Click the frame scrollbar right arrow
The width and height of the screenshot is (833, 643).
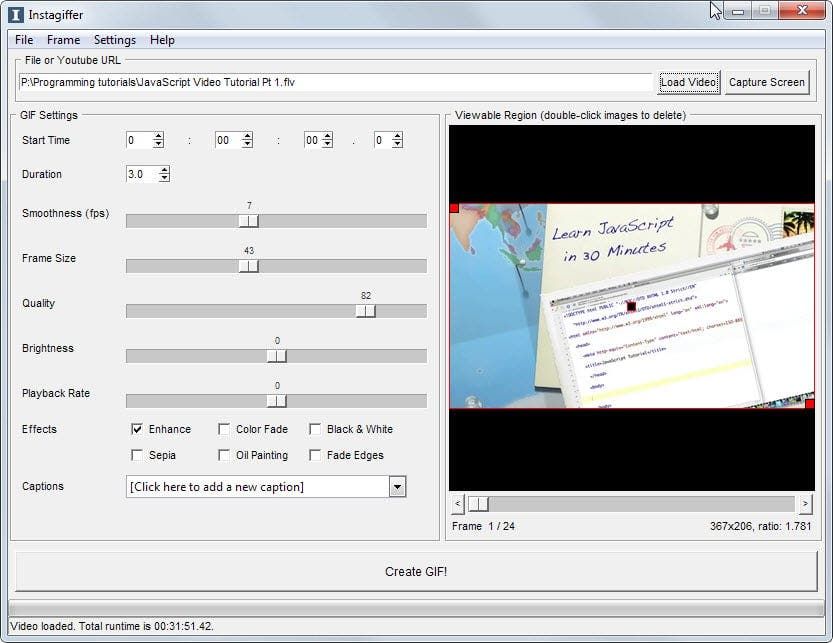805,504
